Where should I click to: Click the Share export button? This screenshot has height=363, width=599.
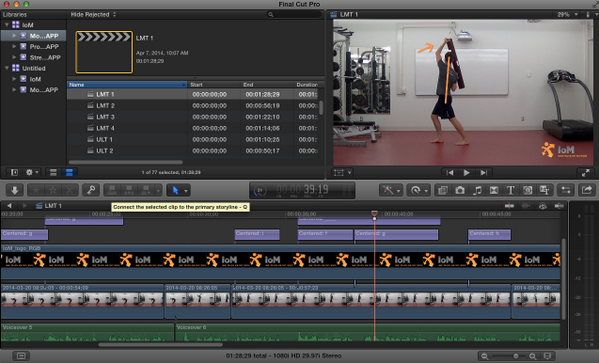tap(587, 190)
